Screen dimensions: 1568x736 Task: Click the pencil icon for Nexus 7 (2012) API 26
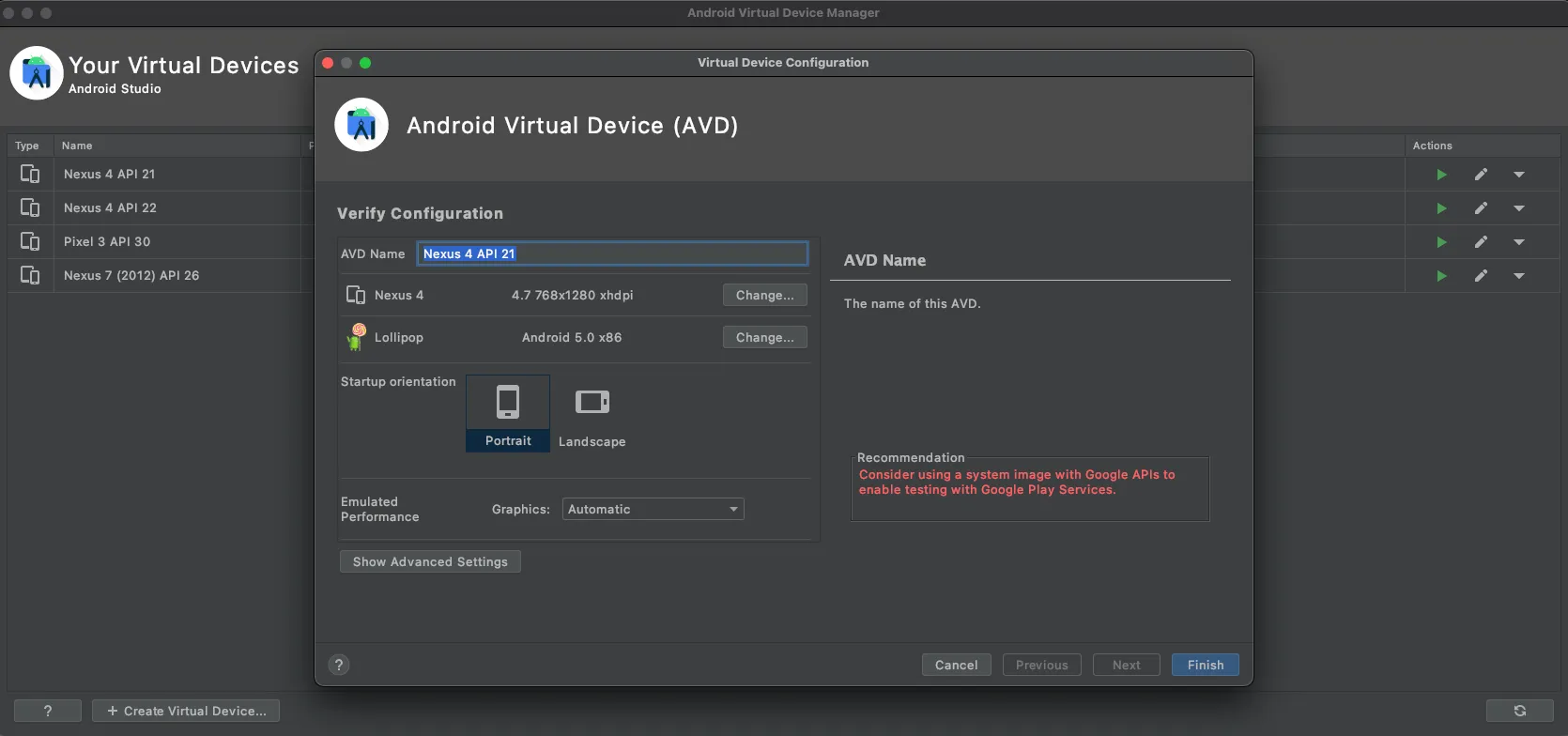coord(1481,276)
